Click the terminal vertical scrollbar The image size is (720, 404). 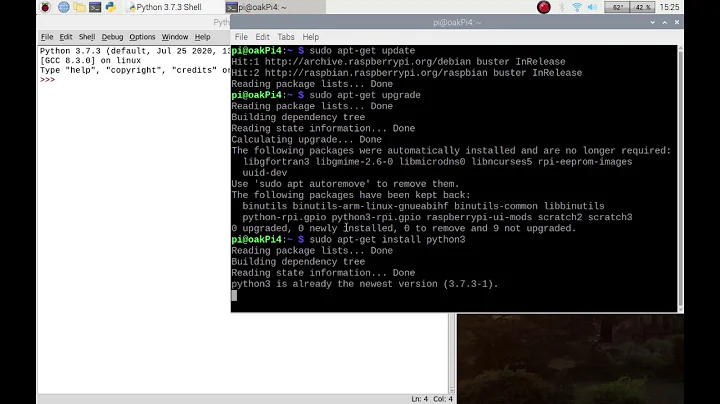[681, 178]
